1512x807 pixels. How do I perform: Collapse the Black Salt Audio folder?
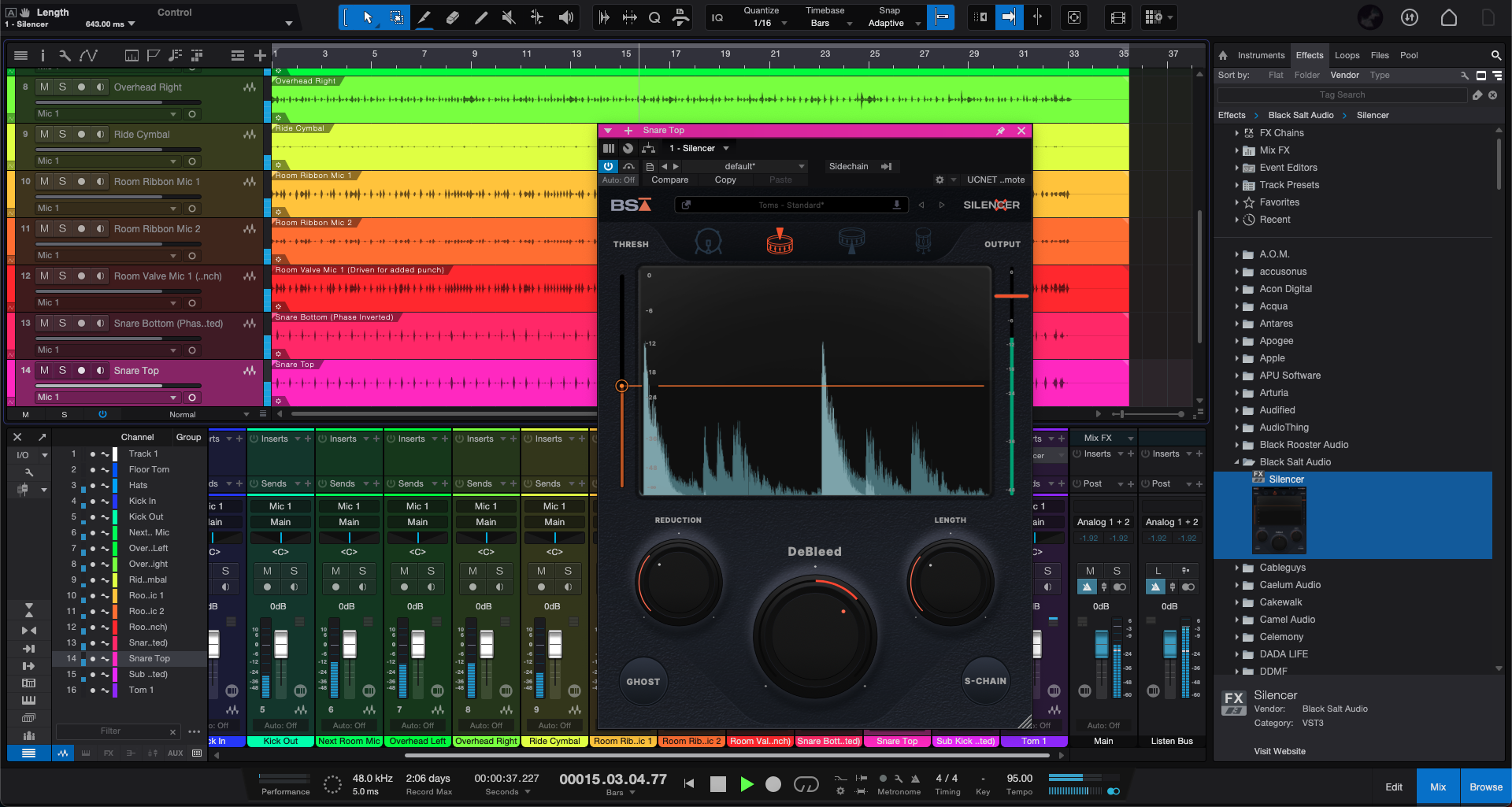(x=1236, y=462)
